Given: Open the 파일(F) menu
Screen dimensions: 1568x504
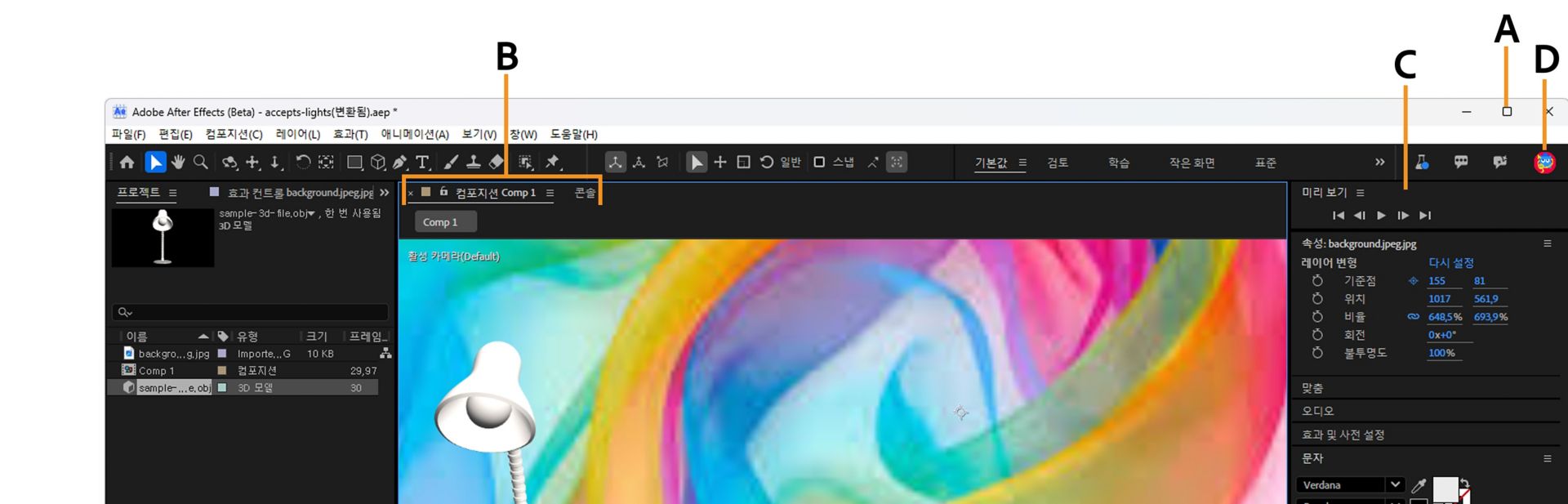Looking at the screenshot, I should coord(129,134).
